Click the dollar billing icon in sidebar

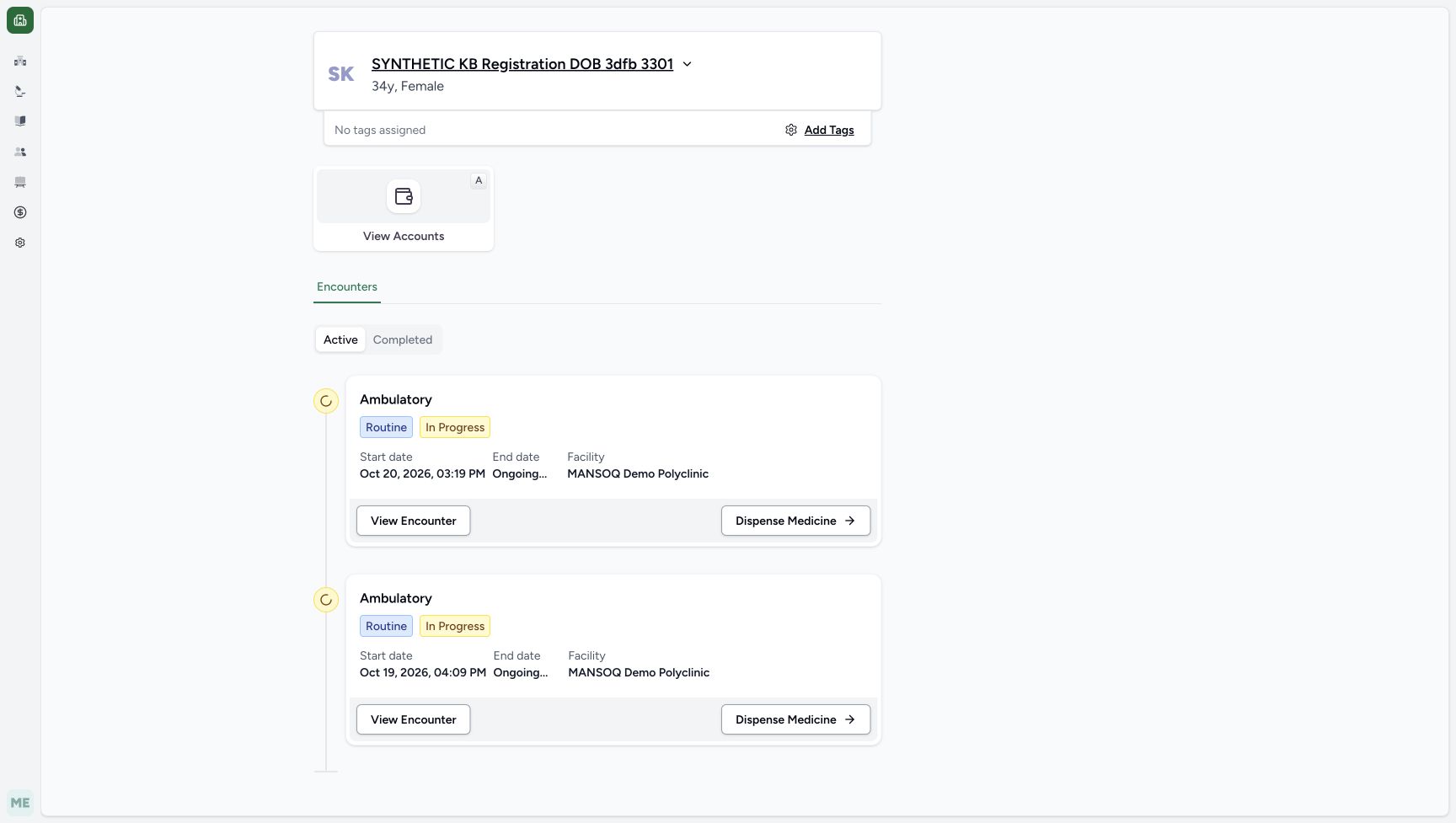pos(20,212)
